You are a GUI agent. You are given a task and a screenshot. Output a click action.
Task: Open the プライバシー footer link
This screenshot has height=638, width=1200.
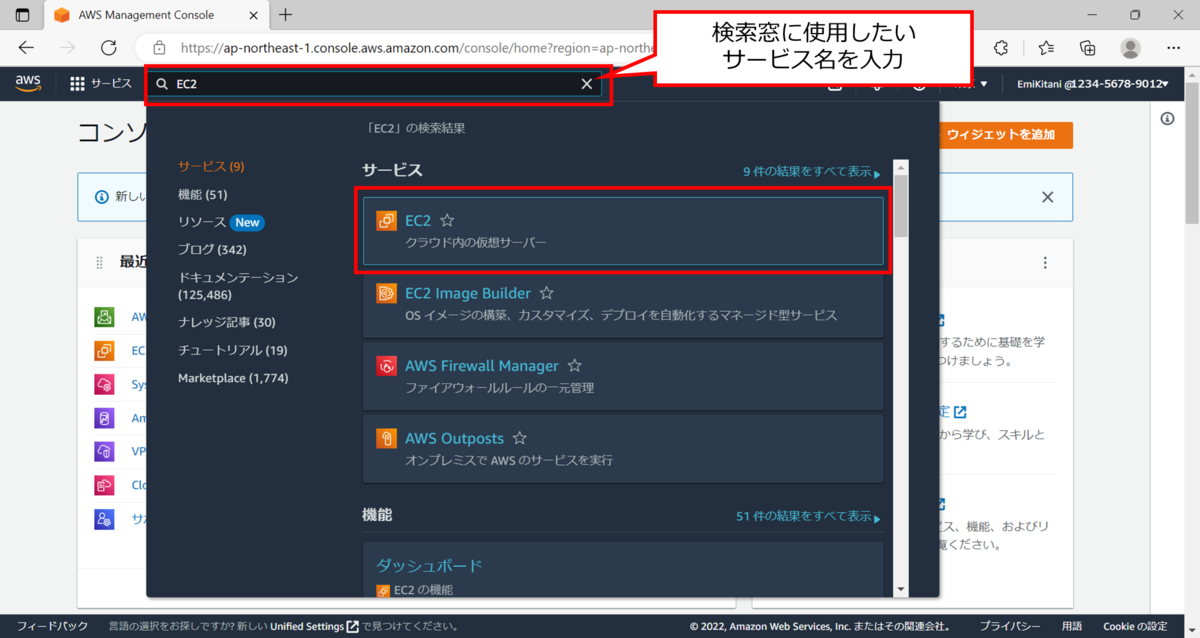pos(1011,626)
